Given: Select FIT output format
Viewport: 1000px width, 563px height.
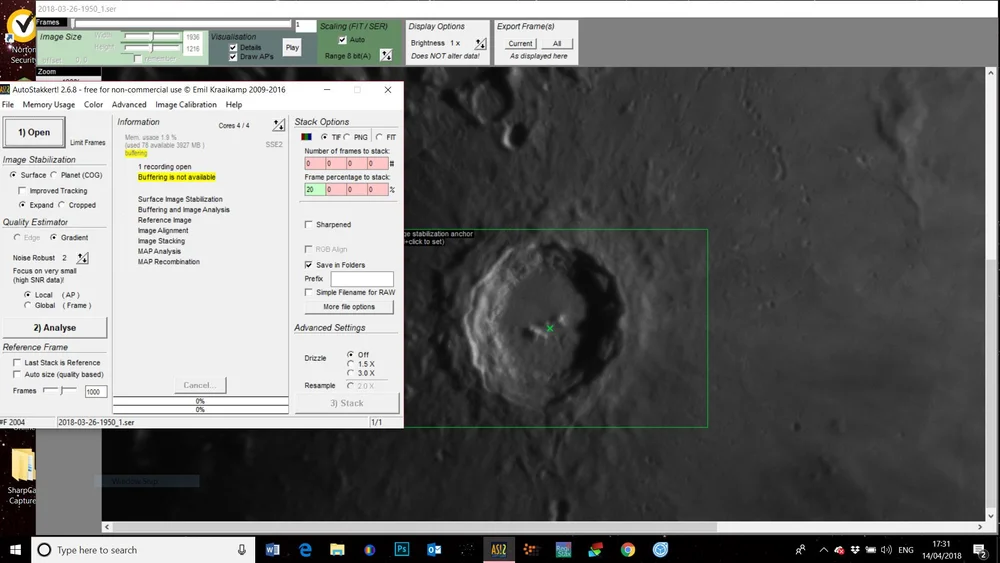Looking at the screenshot, I should coord(379,137).
